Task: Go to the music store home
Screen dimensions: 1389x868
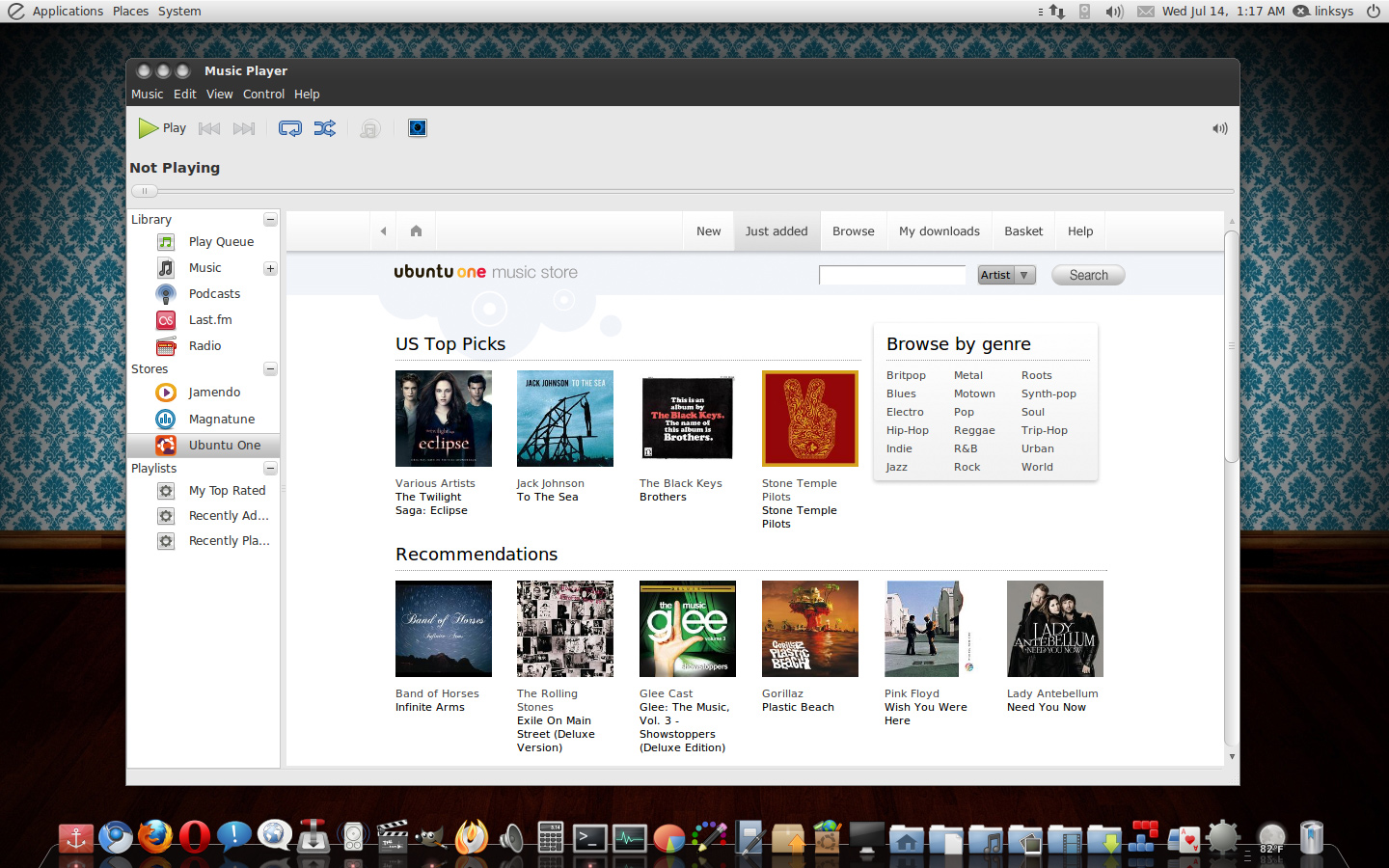Action: pyautogui.click(x=416, y=231)
